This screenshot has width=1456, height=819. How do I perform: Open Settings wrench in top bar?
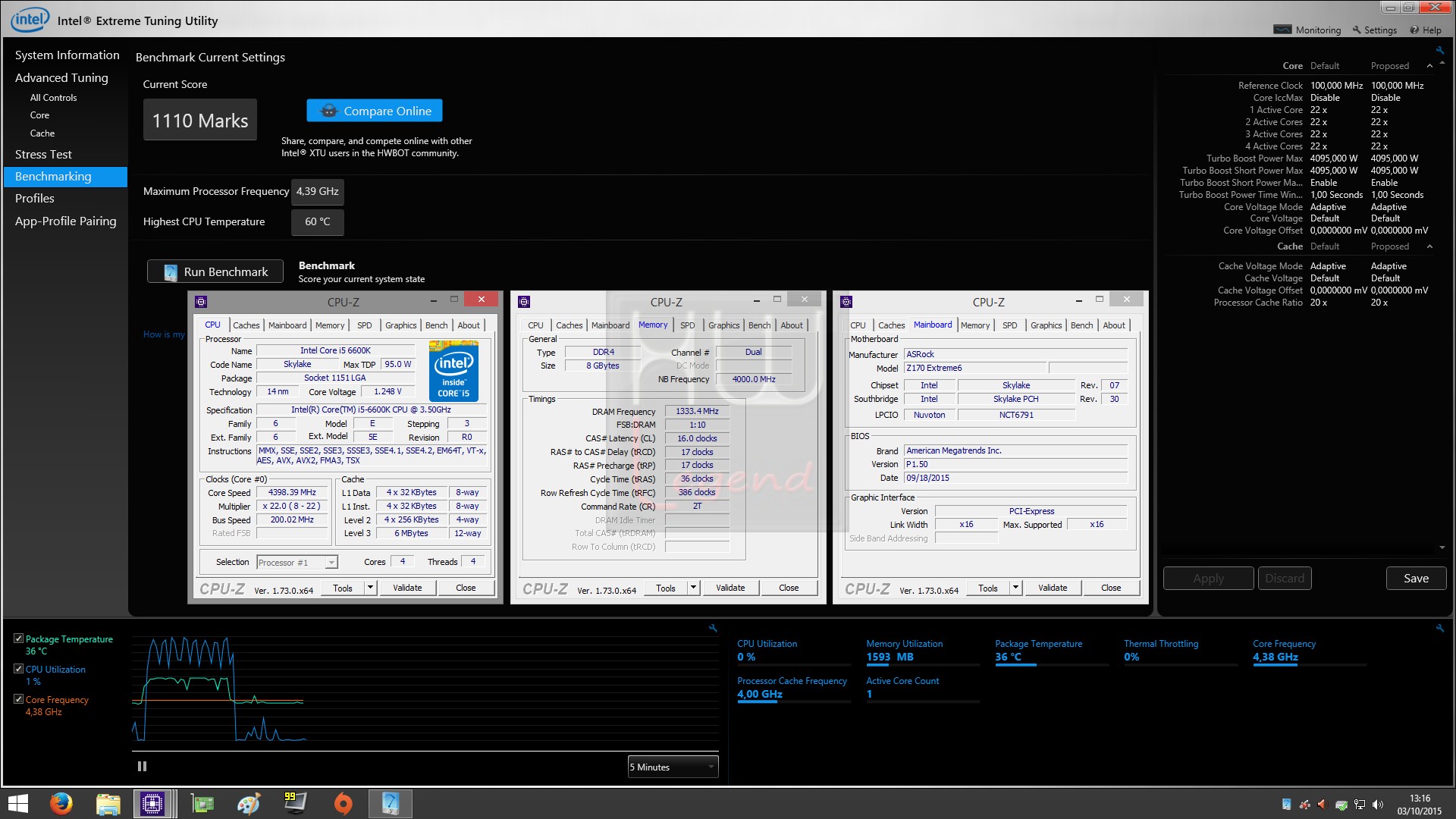point(1374,30)
